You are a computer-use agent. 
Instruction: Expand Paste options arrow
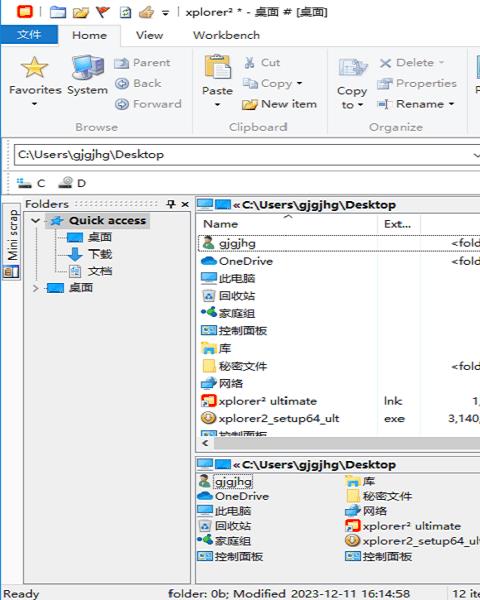217,105
